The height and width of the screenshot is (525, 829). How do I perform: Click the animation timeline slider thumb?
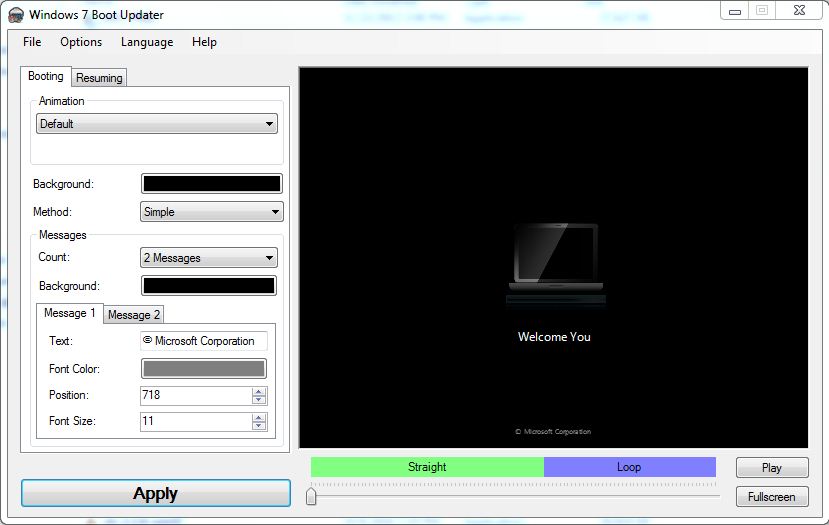[x=311, y=496]
